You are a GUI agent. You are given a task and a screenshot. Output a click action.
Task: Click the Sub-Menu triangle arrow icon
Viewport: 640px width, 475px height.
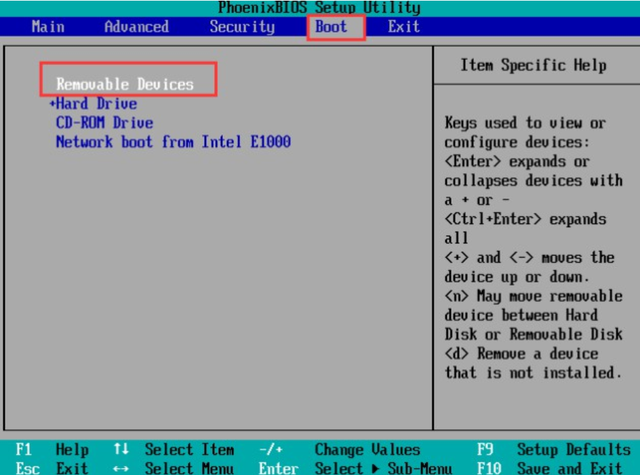point(377,468)
